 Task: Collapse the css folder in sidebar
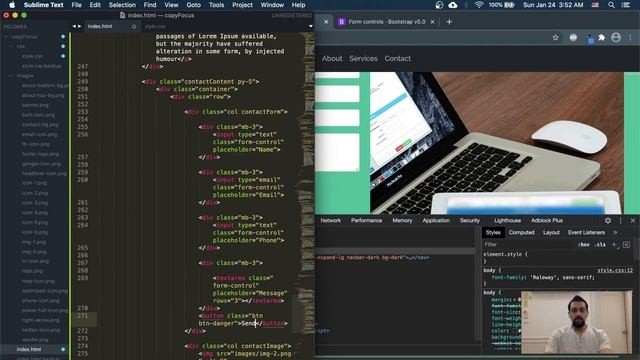tap(11, 46)
